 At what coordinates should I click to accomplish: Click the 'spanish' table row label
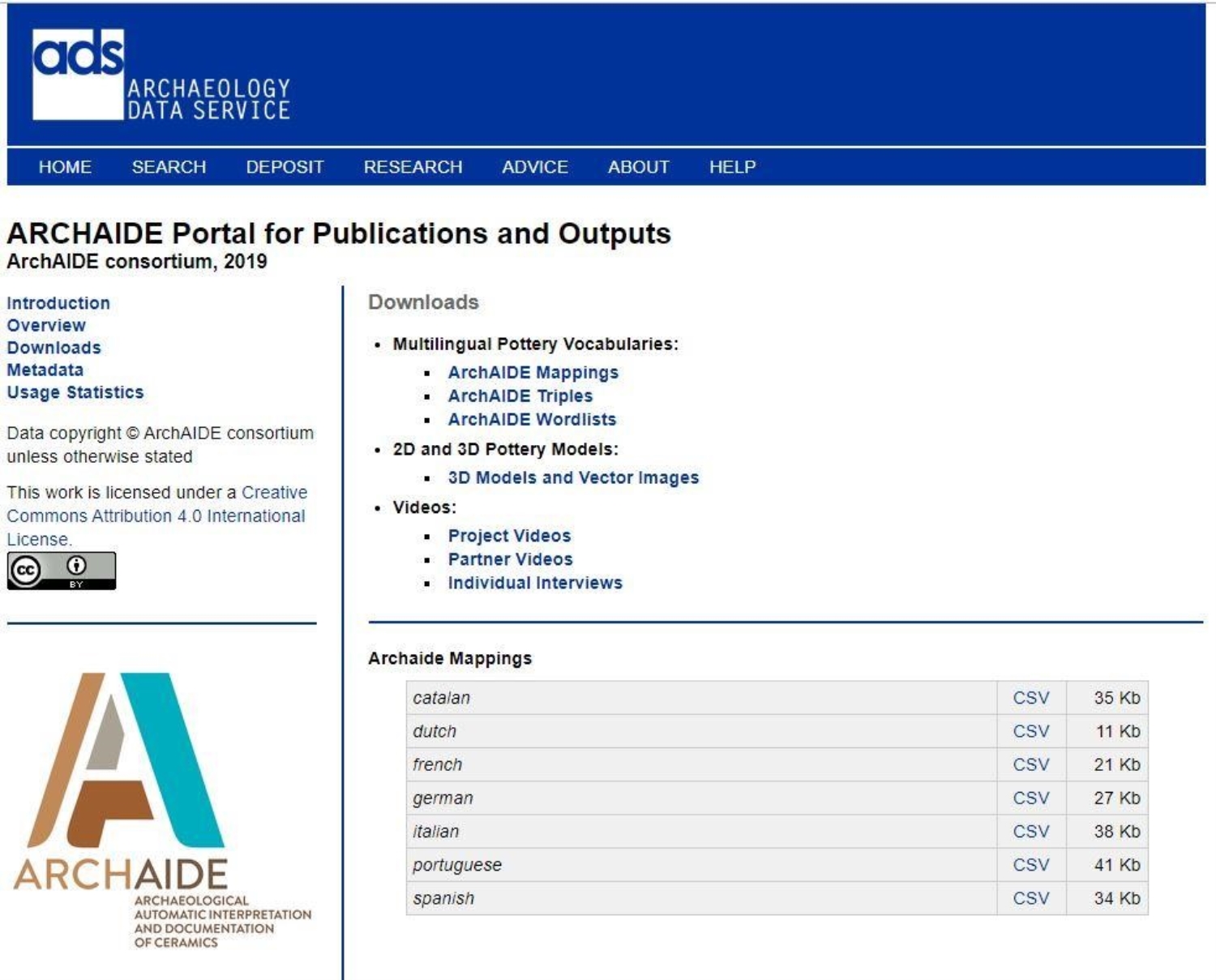[x=443, y=899]
